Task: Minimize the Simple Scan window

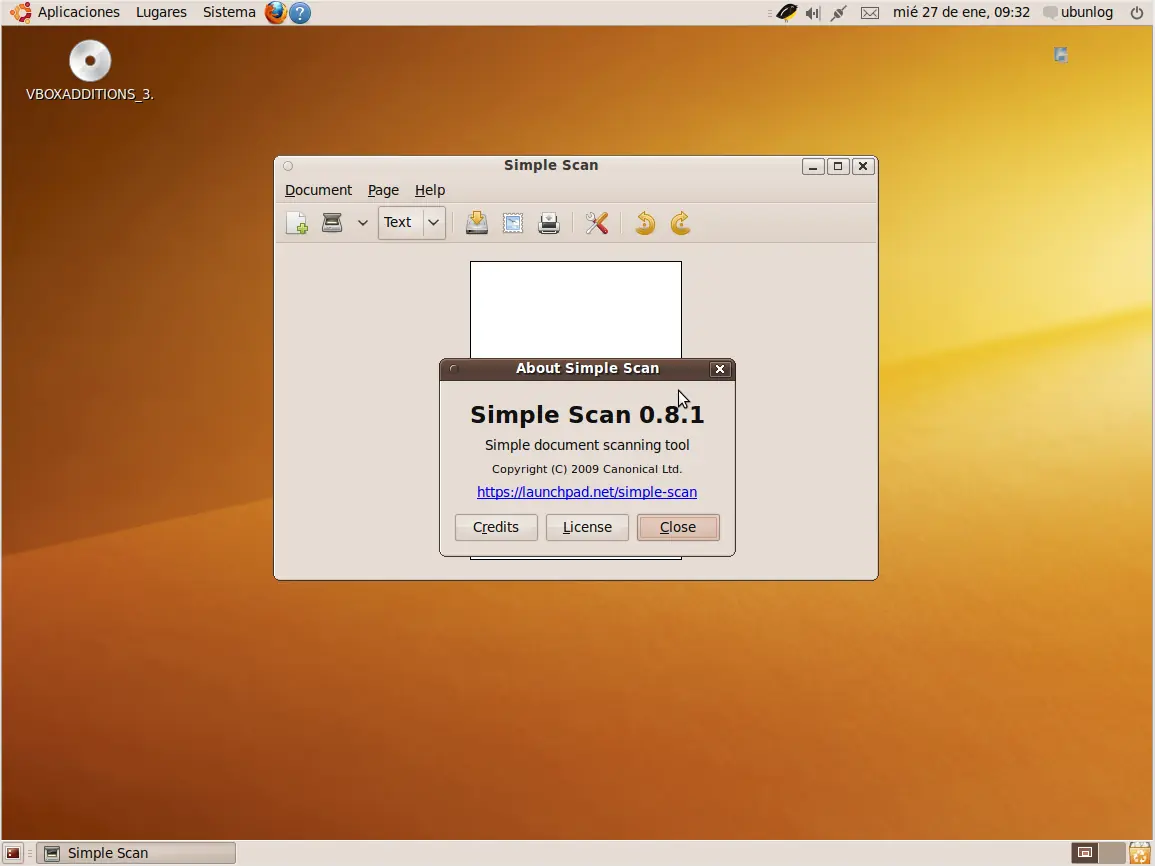Action: click(x=812, y=166)
